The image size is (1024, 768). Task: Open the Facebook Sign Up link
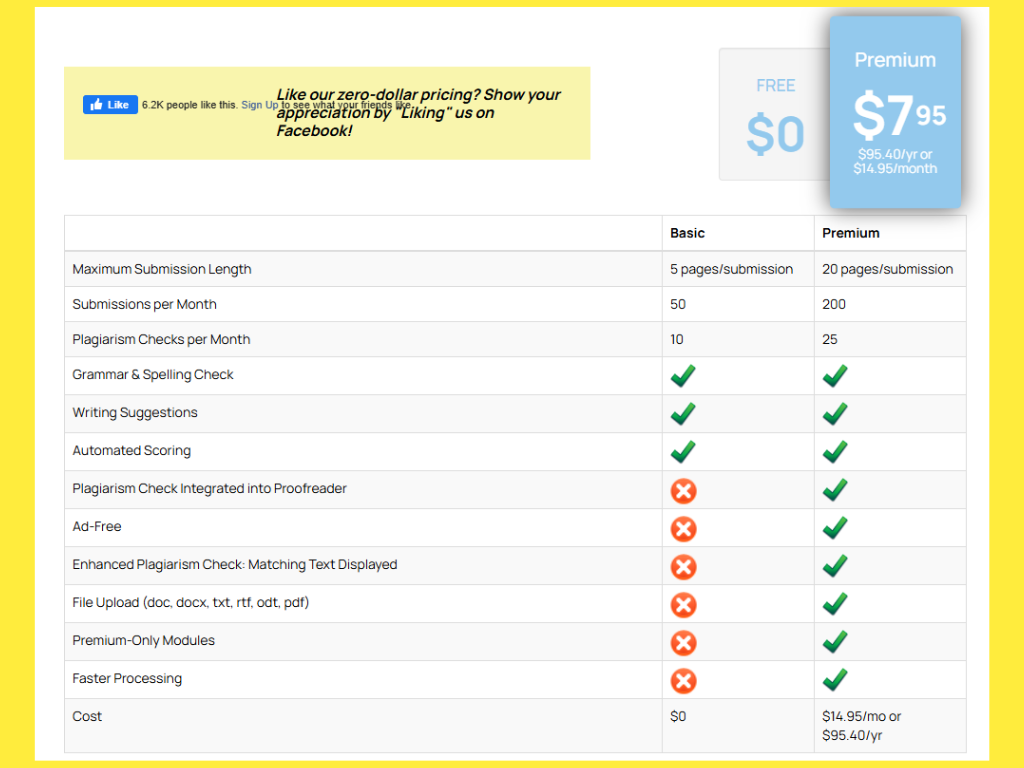coord(259,105)
